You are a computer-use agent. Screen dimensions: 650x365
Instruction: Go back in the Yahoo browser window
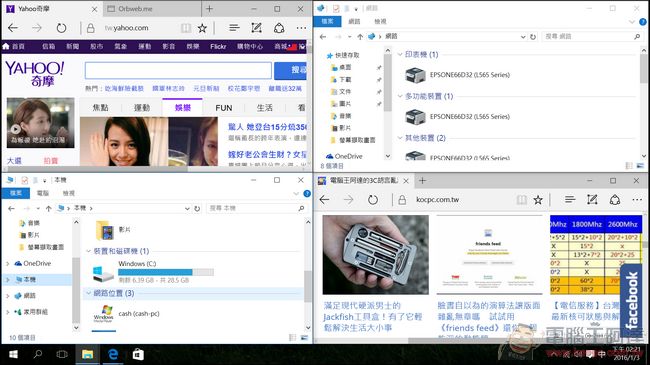[13, 28]
